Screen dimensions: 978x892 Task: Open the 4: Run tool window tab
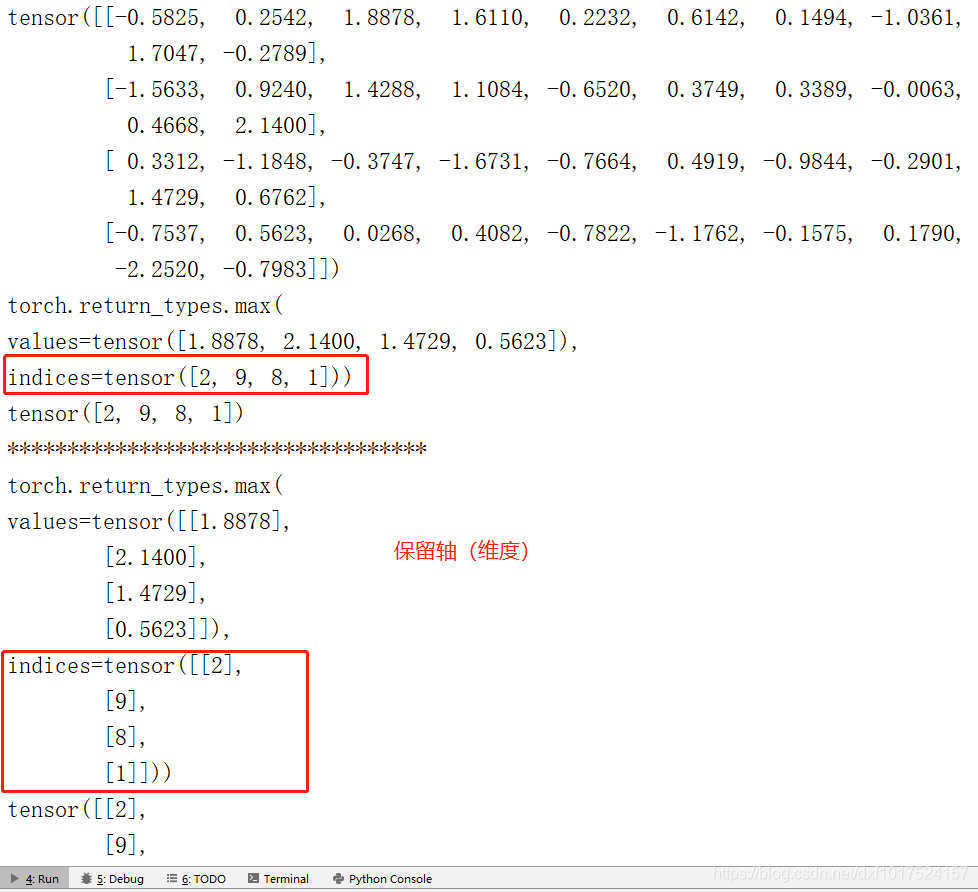(x=35, y=878)
